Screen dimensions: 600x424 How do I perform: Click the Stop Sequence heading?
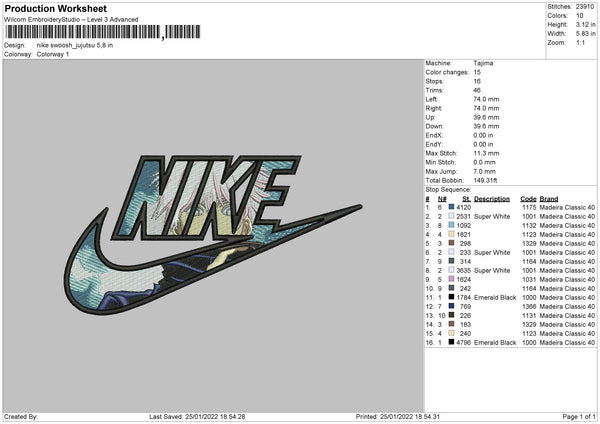448,189
